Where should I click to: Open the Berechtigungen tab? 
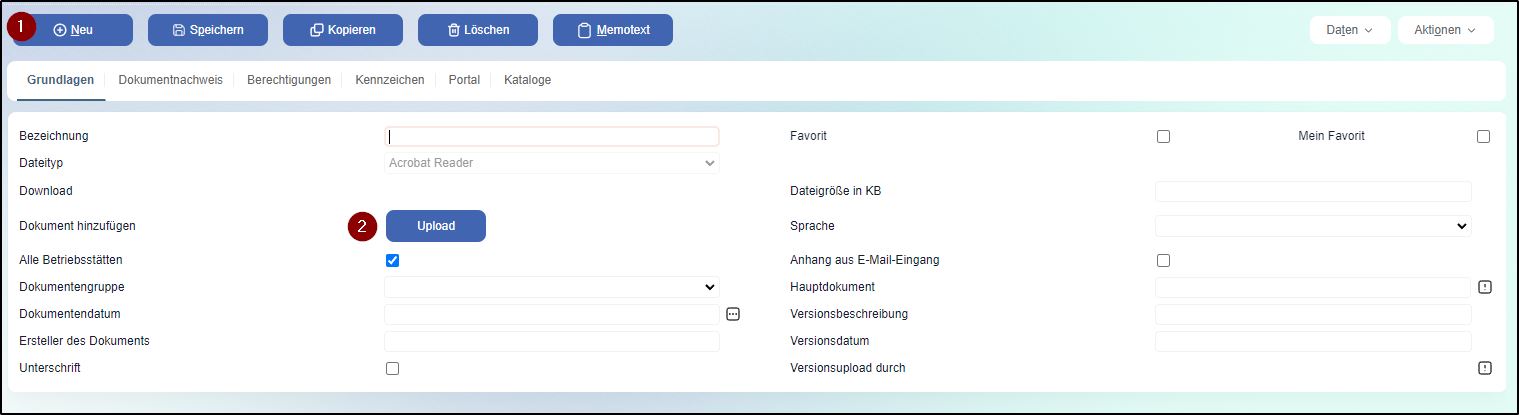point(289,80)
